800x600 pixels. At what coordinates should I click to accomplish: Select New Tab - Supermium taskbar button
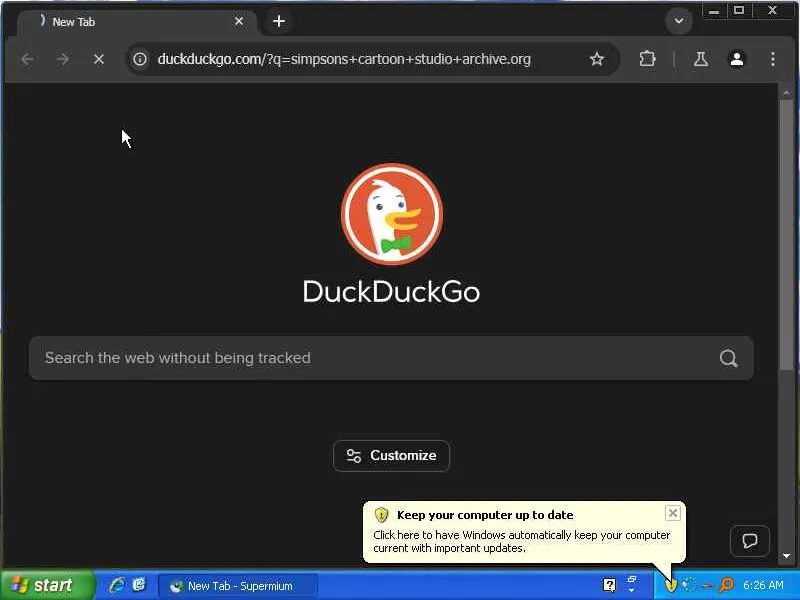[x=238, y=586]
